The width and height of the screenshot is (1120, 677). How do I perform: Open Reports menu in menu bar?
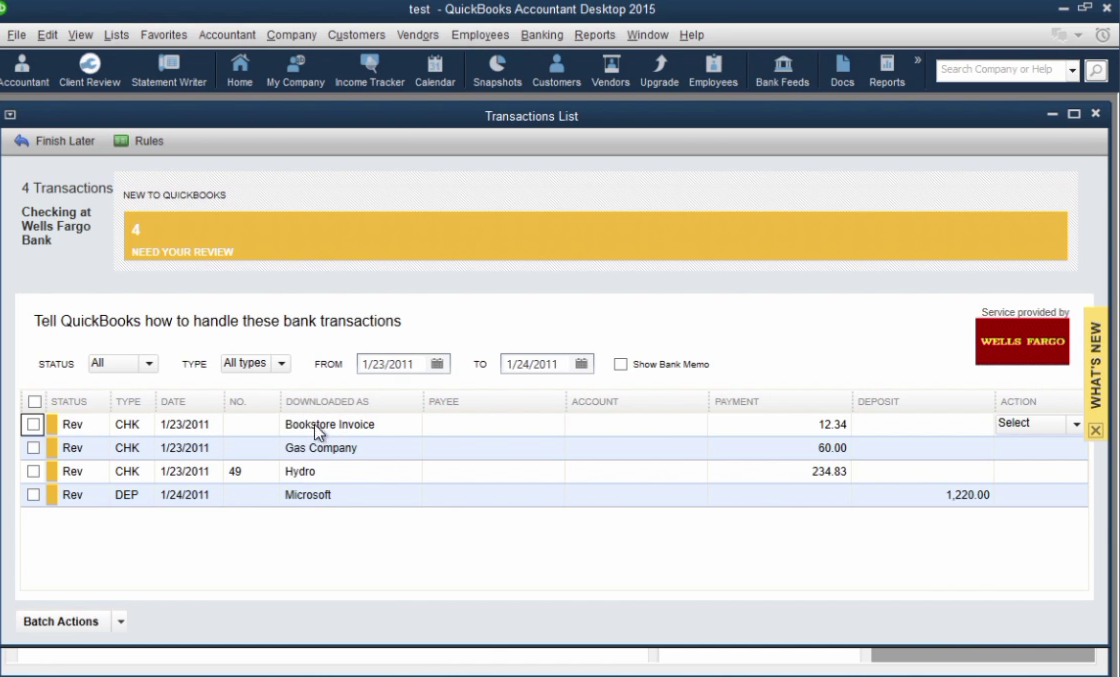[594, 34]
